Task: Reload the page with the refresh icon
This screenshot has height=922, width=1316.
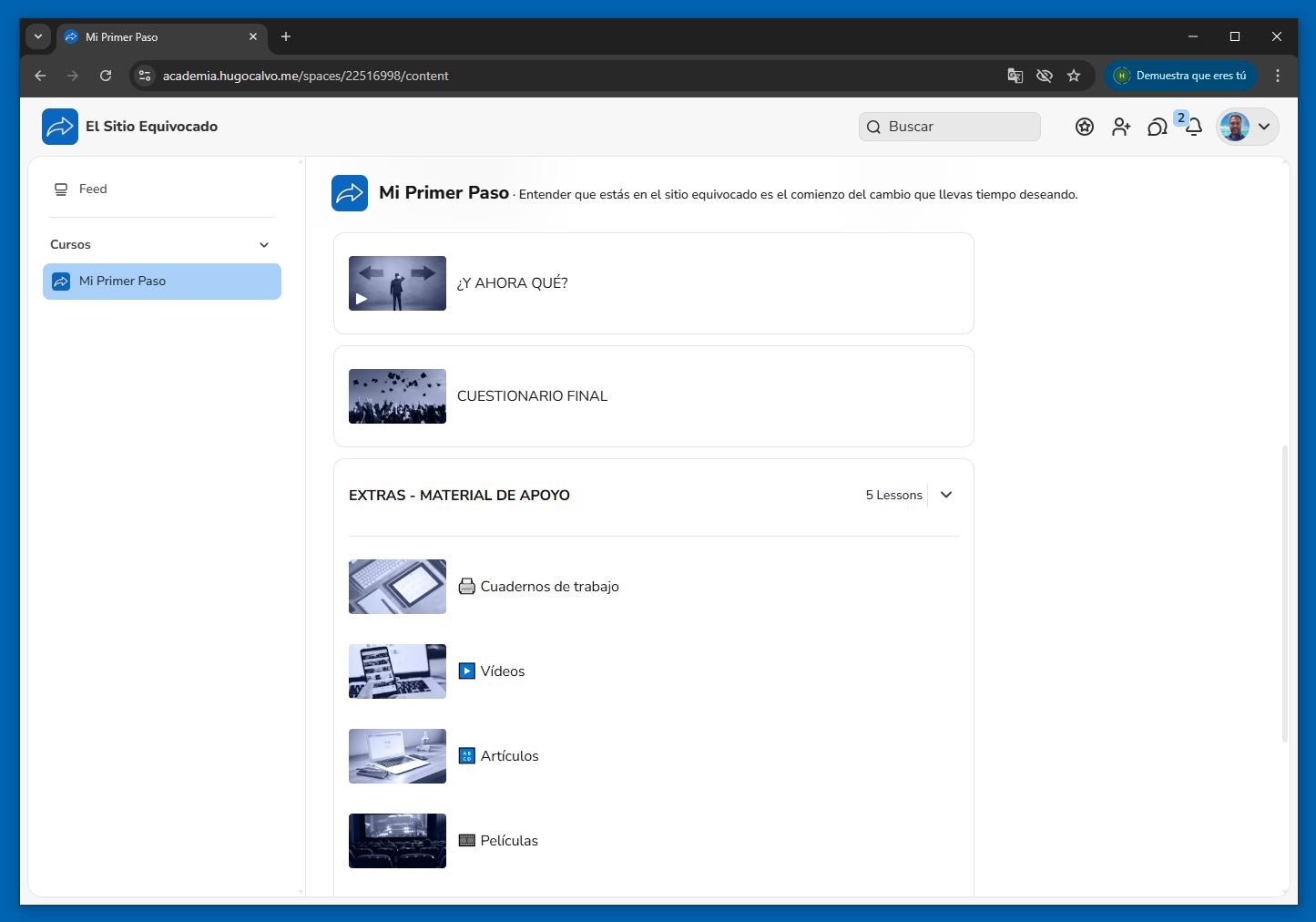Action: click(106, 76)
